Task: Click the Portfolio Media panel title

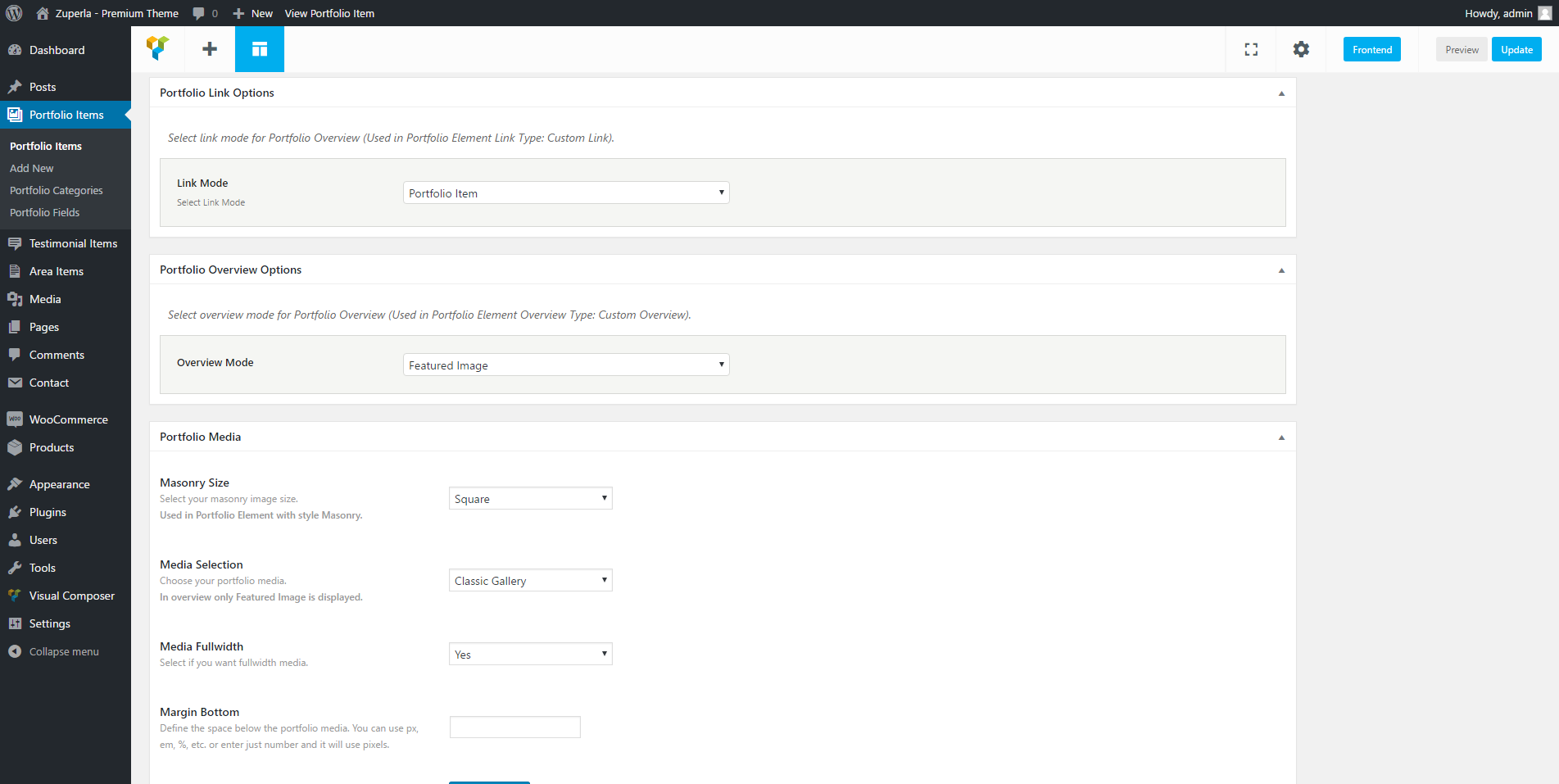Action: (x=200, y=437)
